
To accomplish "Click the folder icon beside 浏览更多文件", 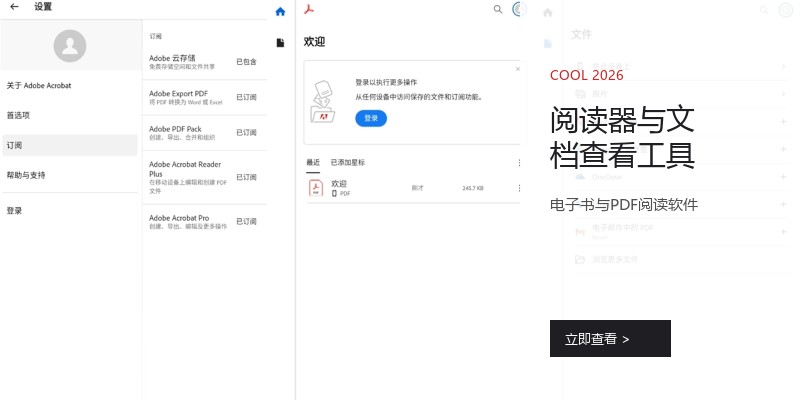I will click(x=580, y=260).
